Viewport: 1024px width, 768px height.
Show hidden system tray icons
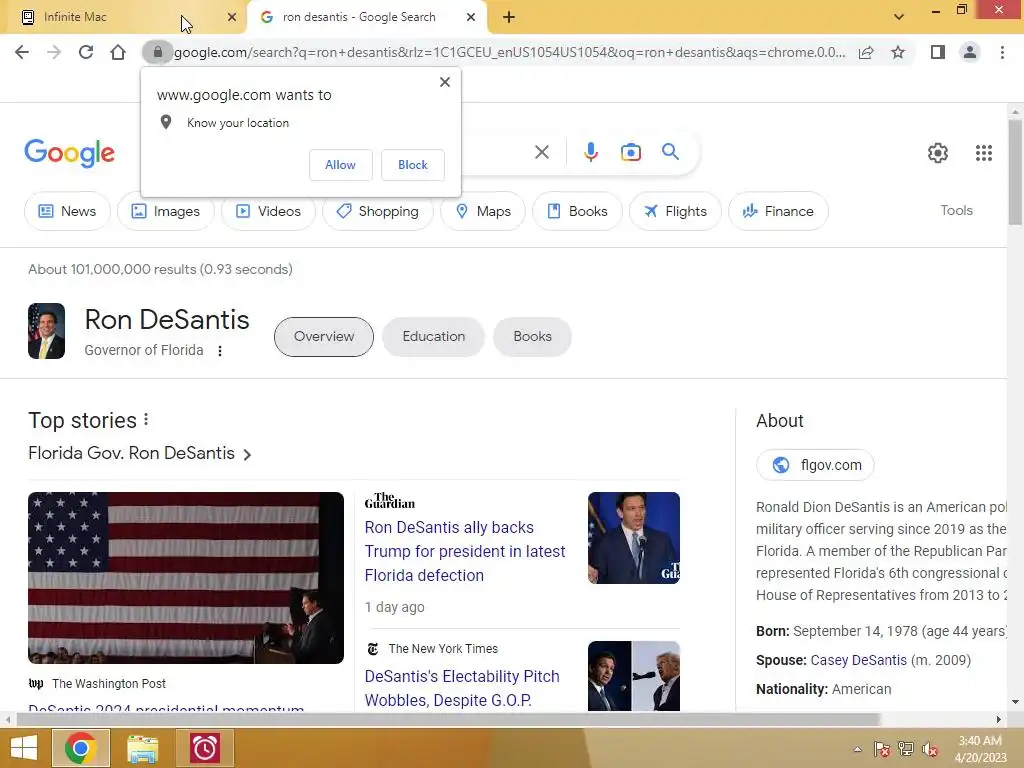click(x=857, y=749)
